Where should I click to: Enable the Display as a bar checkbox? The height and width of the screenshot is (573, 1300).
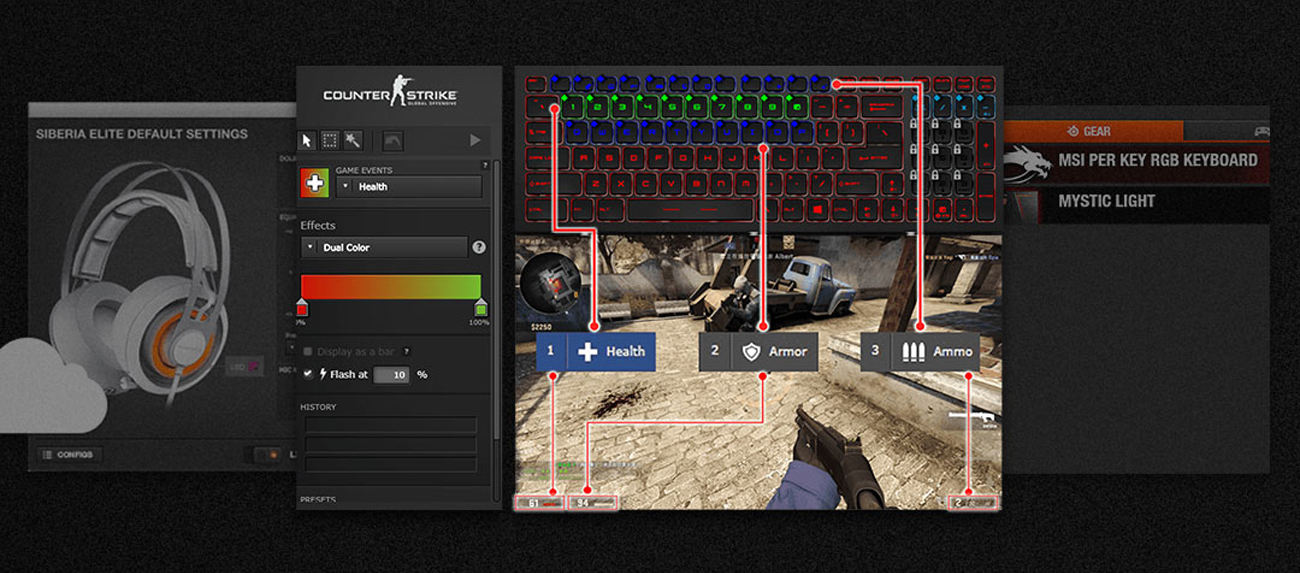point(307,352)
